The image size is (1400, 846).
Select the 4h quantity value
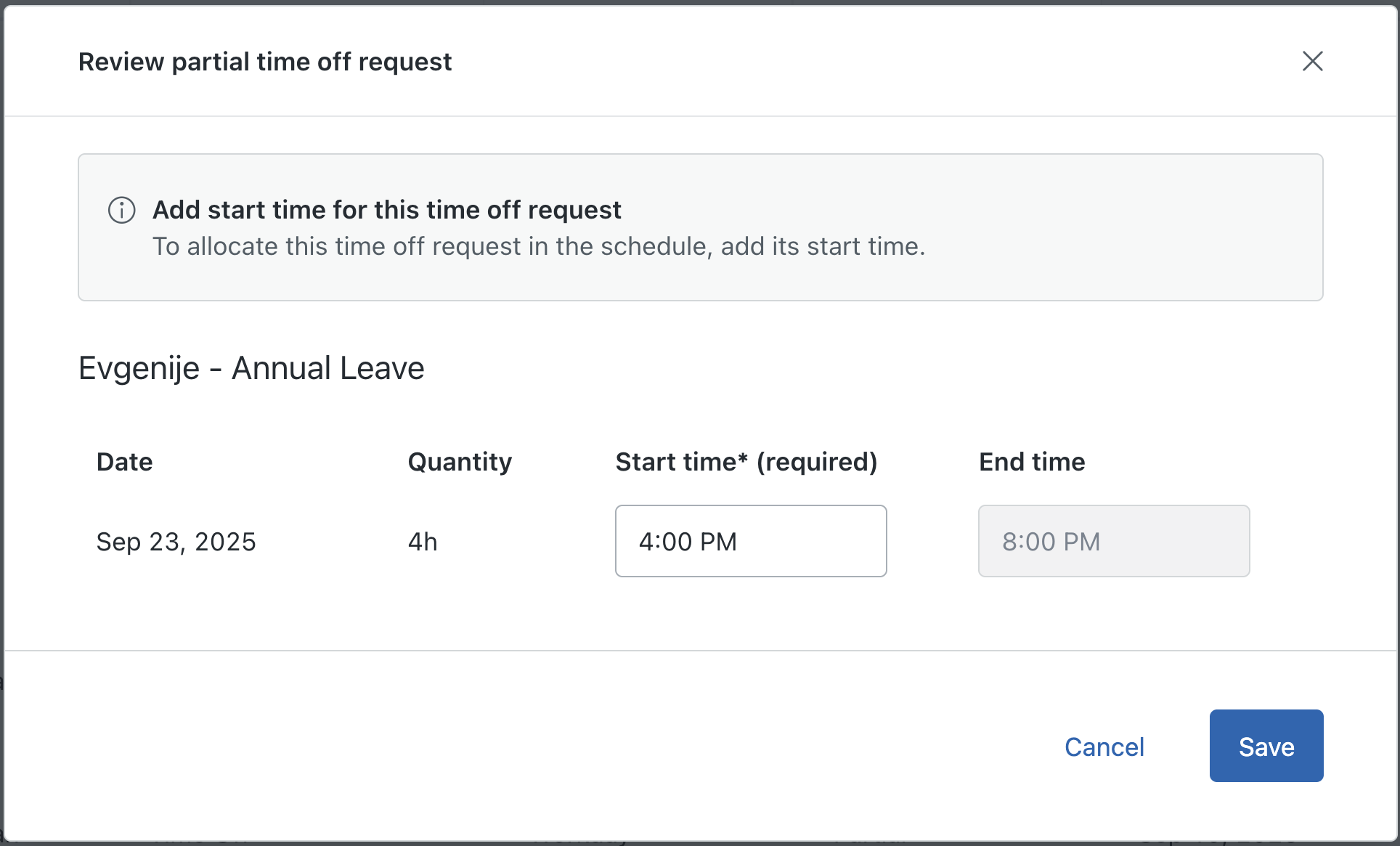point(423,542)
